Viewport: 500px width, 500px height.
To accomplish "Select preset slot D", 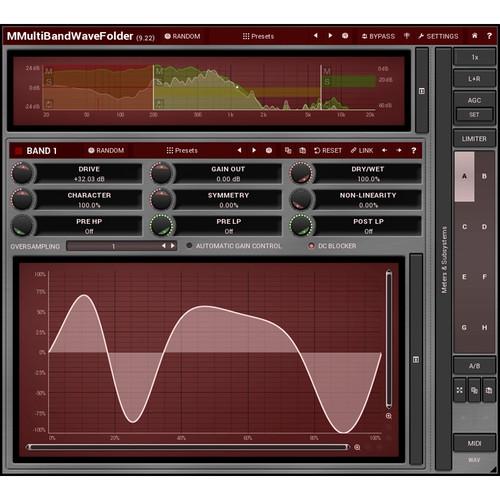I will pyautogui.click(x=484, y=227).
